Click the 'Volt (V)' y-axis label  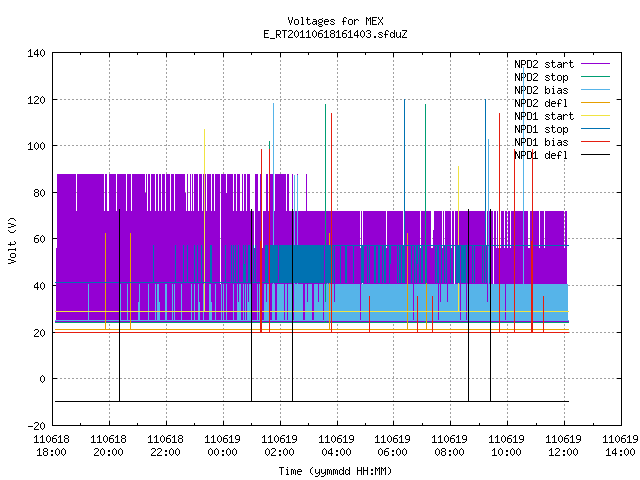tap(13, 240)
